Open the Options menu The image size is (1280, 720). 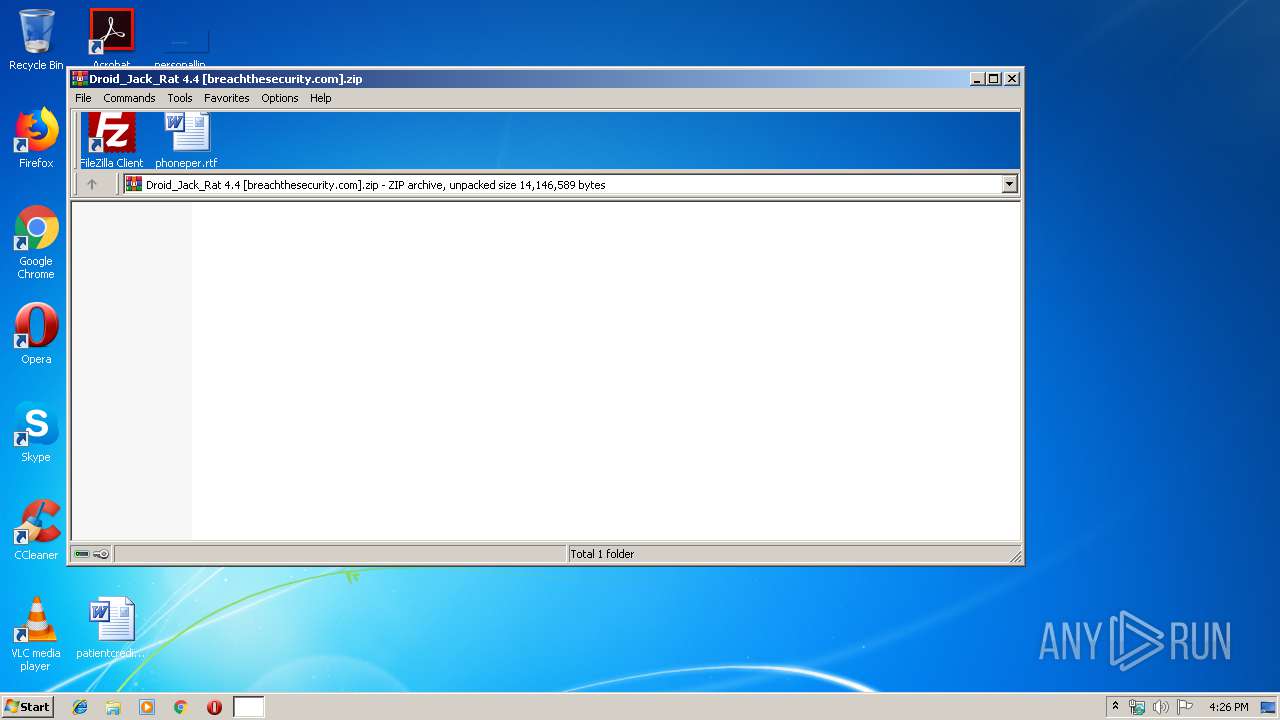(x=280, y=98)
